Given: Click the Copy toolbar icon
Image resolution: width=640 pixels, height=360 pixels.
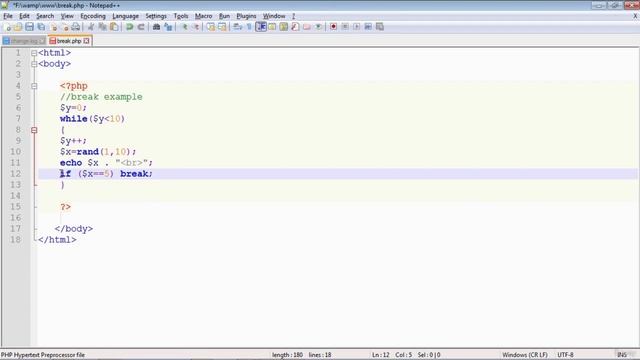Looking at the screenshot, I should coord(102,27).
